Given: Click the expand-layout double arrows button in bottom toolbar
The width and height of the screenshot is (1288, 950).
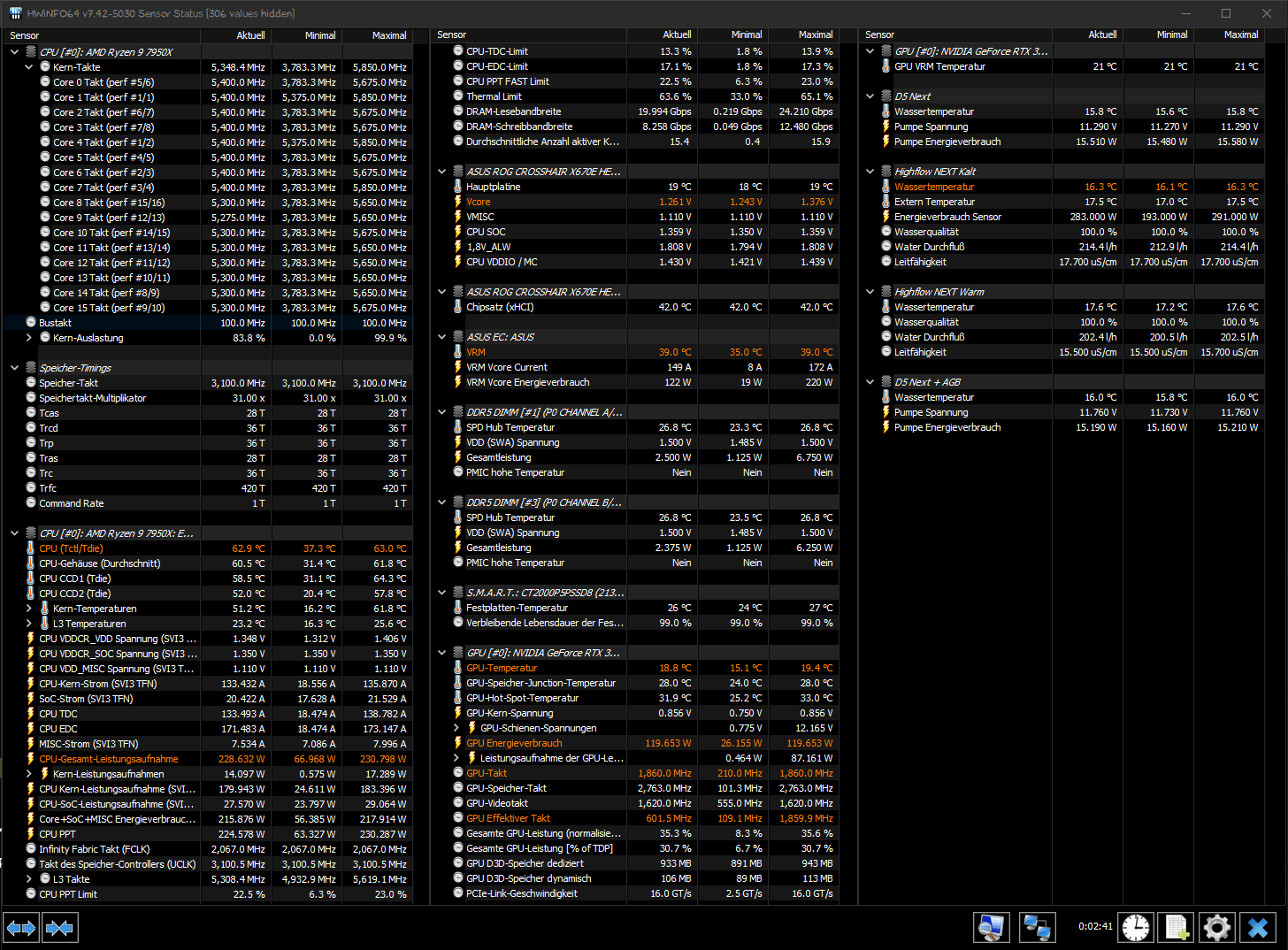Looking at the screenshot, I should [21, 928].
